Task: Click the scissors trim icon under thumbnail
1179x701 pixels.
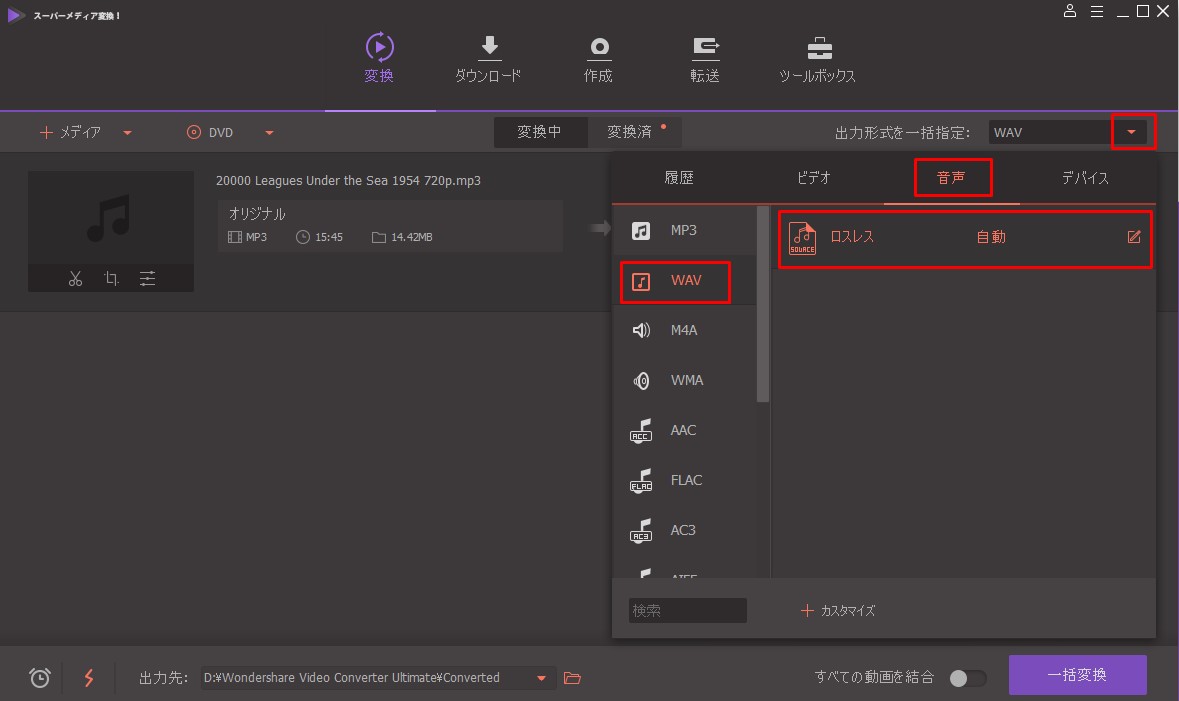Action: (75, 279)
